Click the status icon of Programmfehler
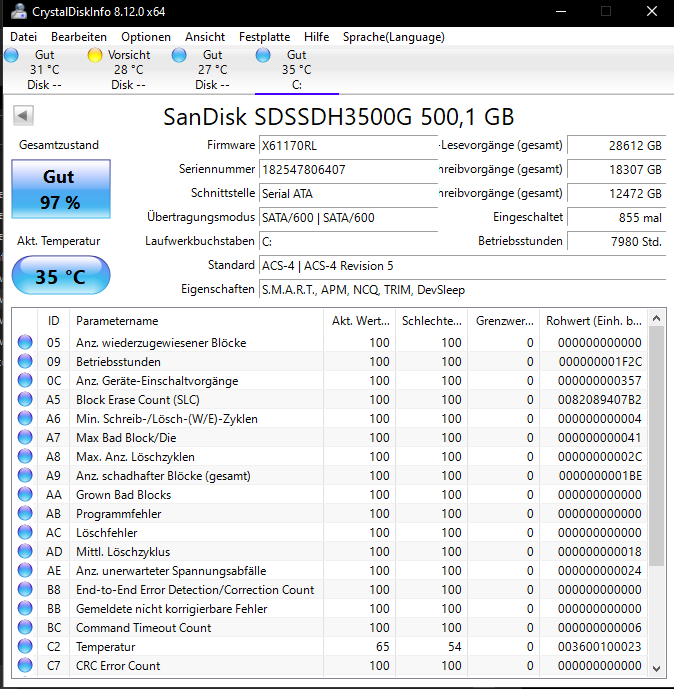 coord(25,513)
